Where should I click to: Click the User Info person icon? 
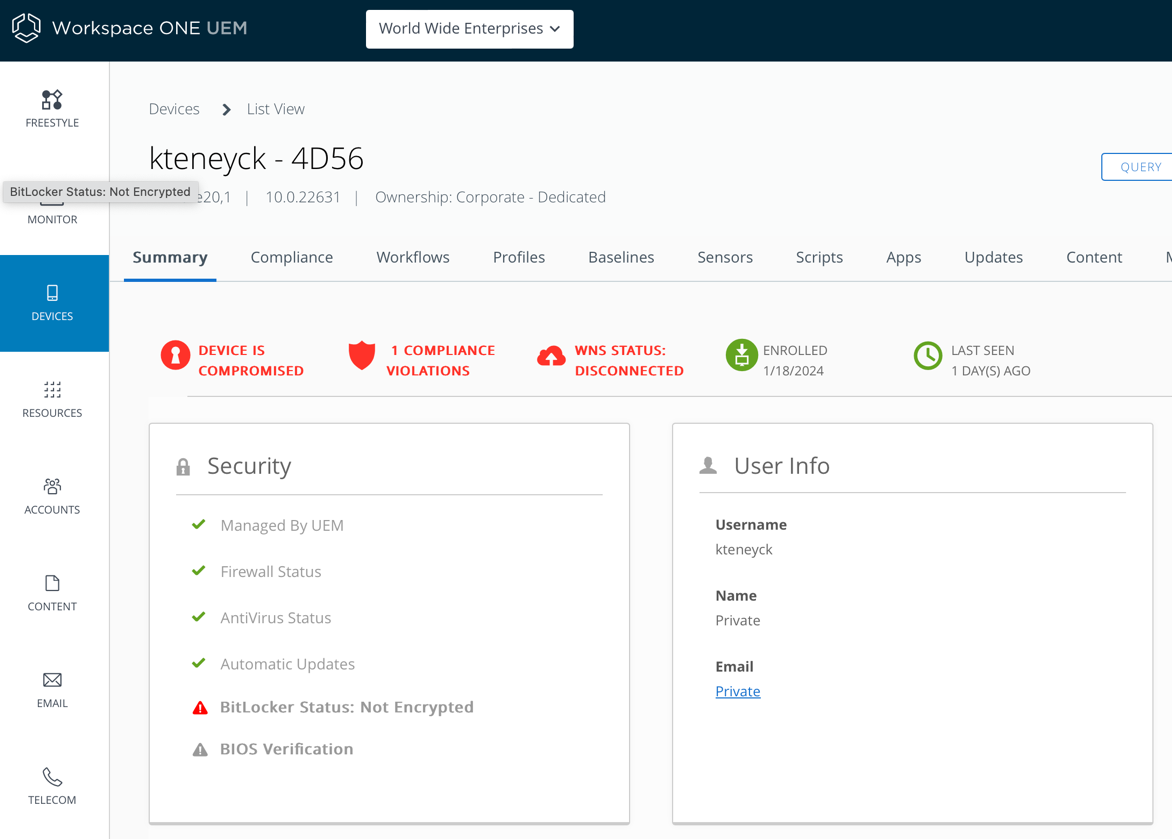708,466
